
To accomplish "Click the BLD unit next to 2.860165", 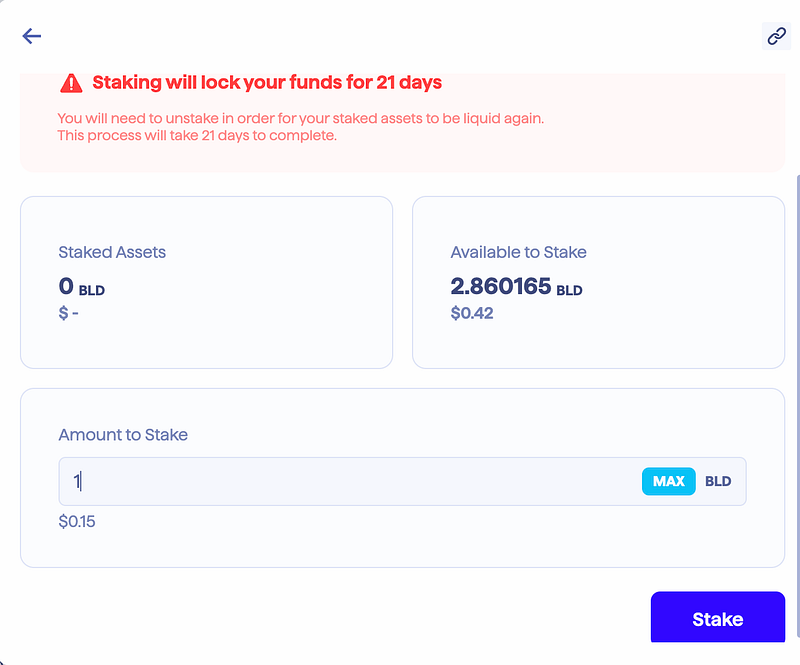I will [569, 290].
